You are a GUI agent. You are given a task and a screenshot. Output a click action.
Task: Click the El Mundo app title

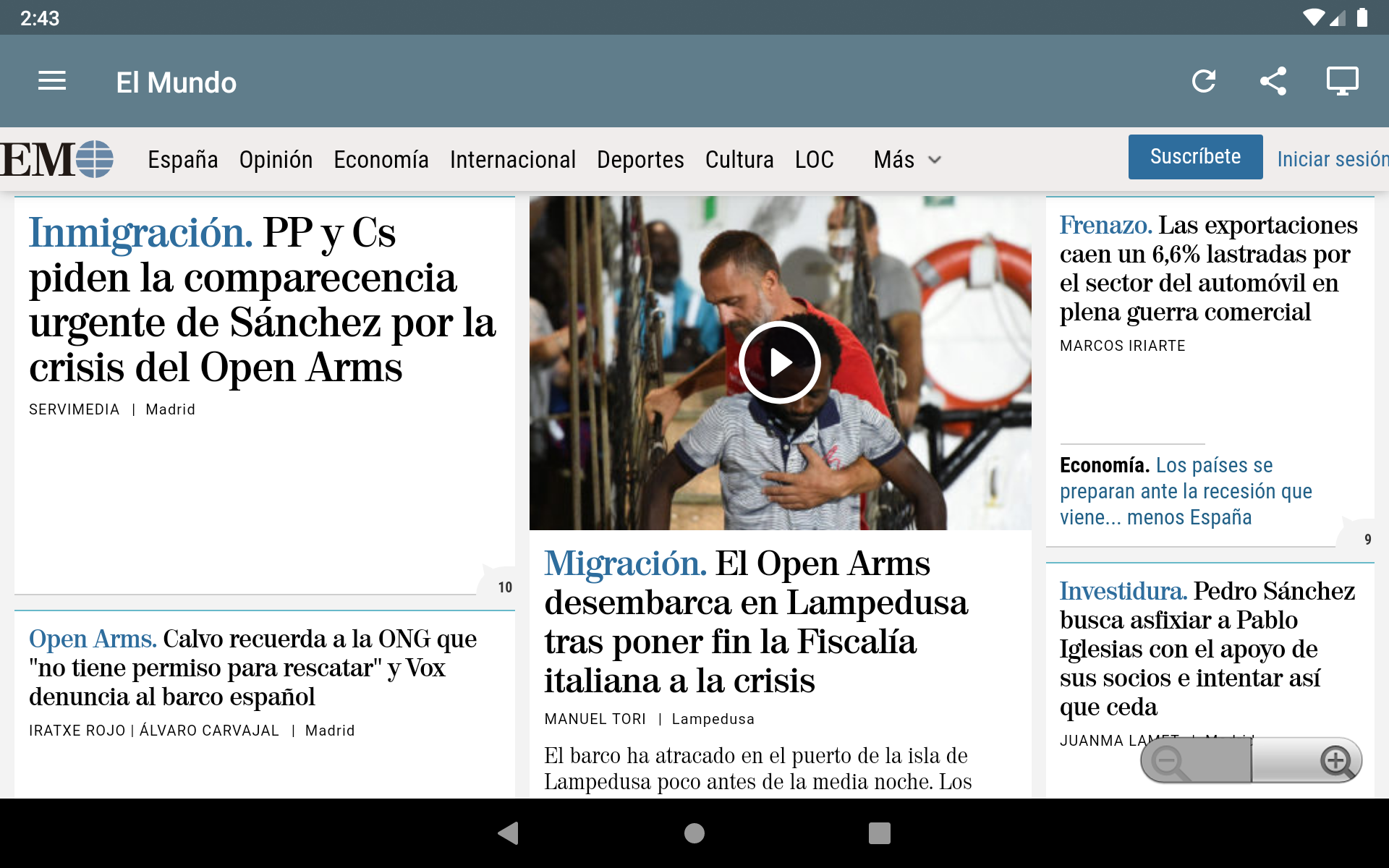(176, 82)
